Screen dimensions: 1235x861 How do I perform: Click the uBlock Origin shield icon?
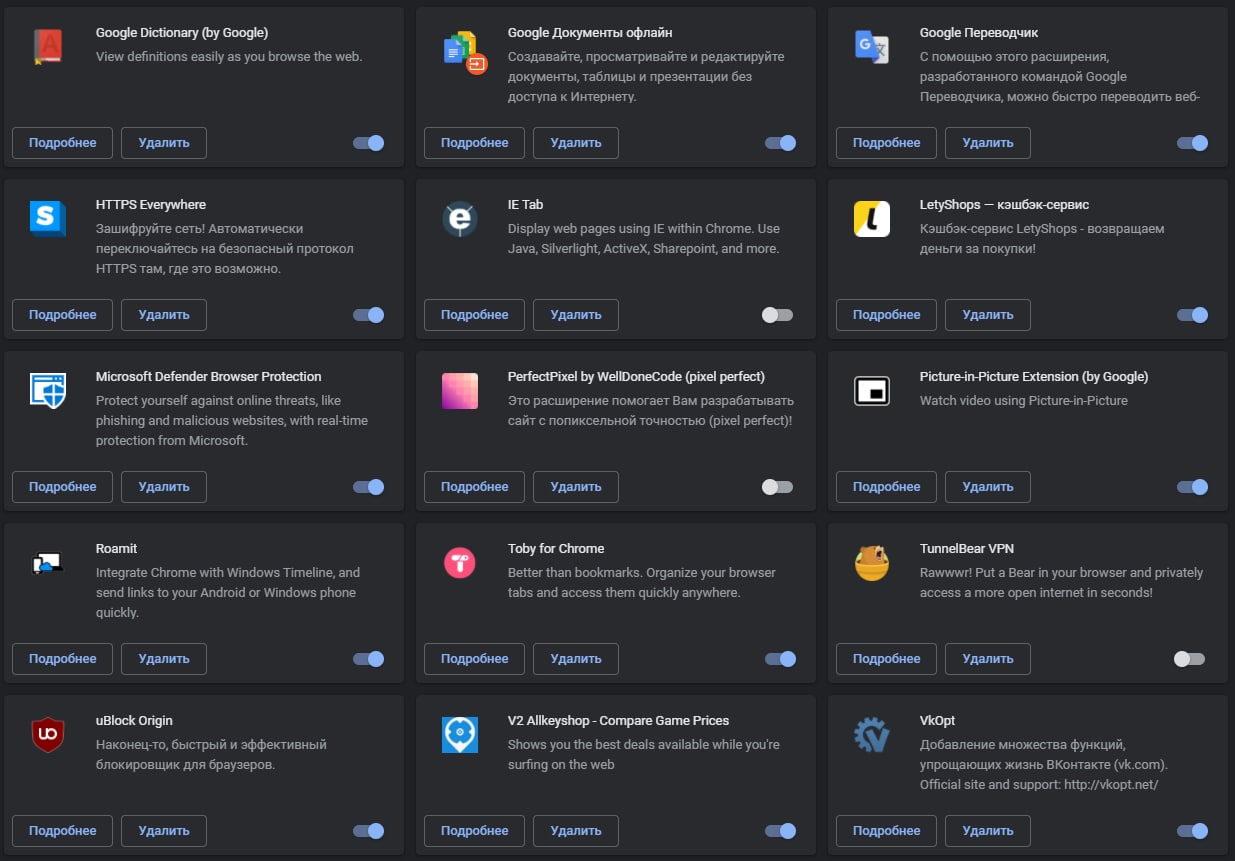(48, 735)
